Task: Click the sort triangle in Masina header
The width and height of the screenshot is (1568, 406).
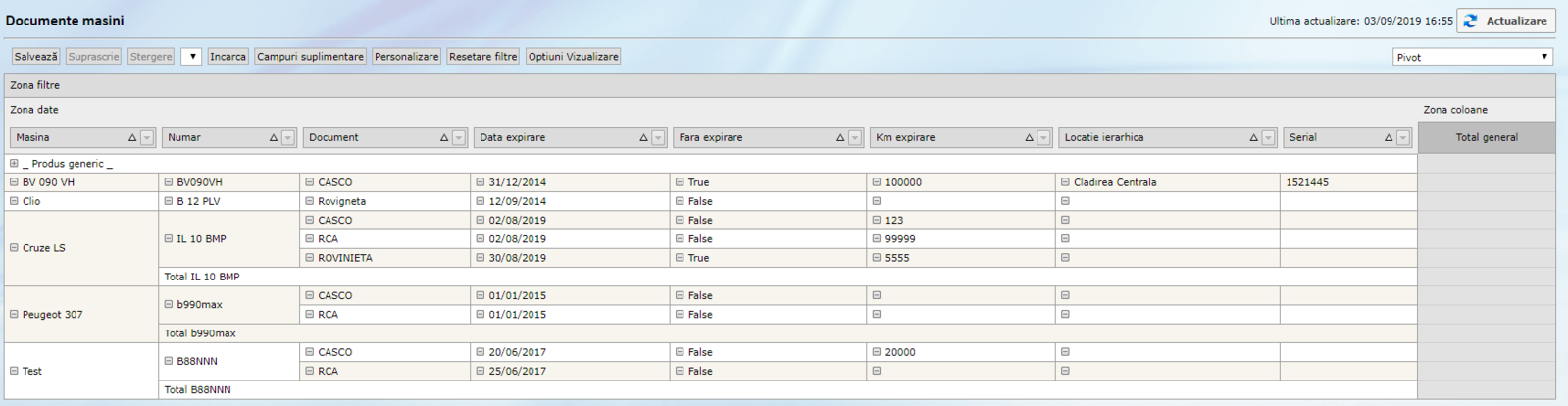Action: (x=132, y=138)
